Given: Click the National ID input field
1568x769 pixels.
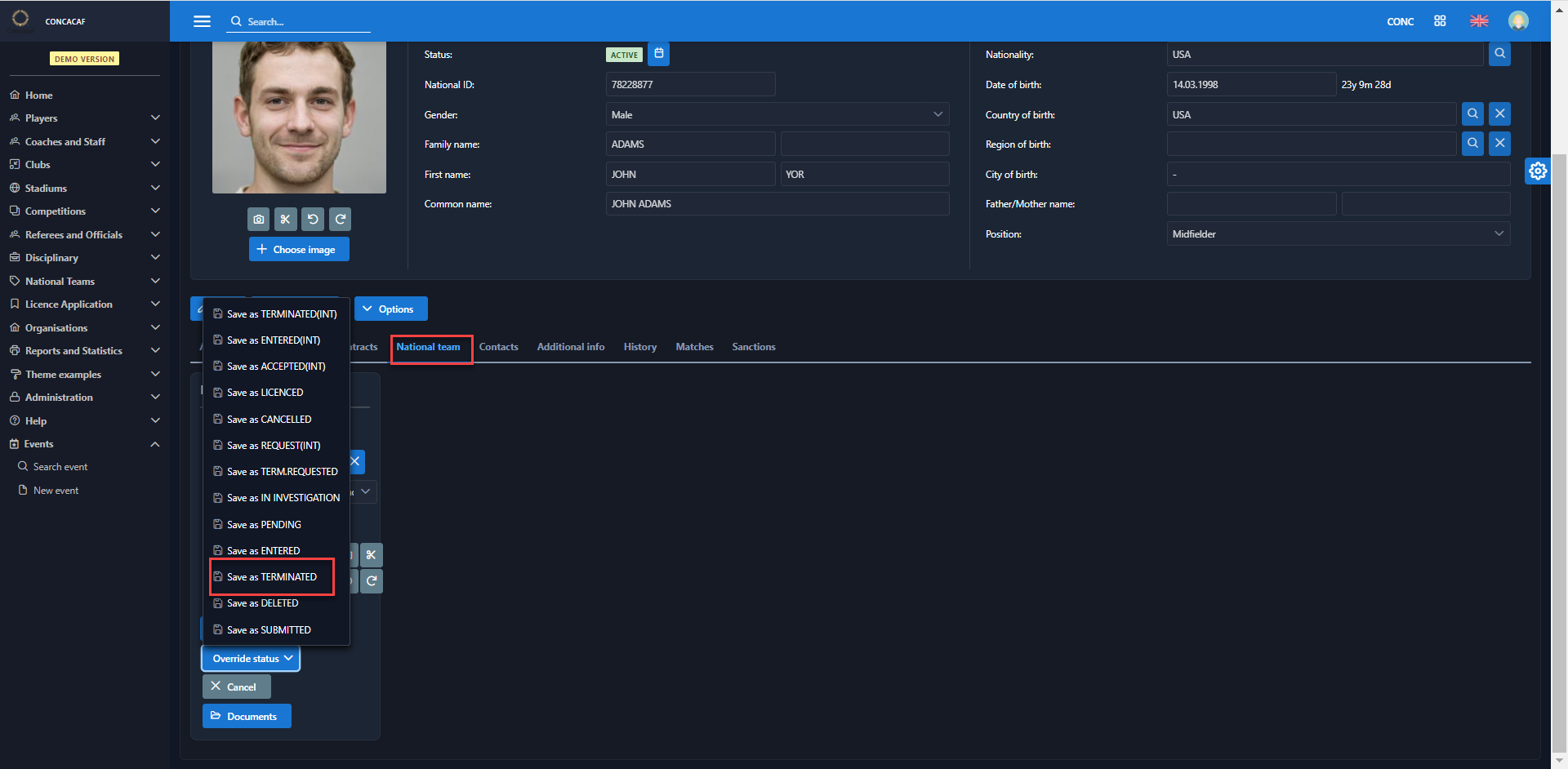Looking at the screenshot, I should click(690, 84).
